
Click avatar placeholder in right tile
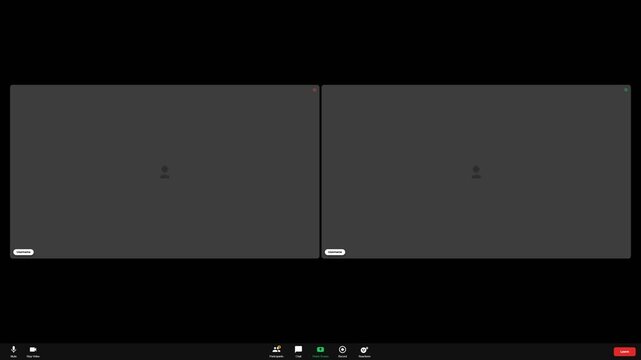[476, 172]
